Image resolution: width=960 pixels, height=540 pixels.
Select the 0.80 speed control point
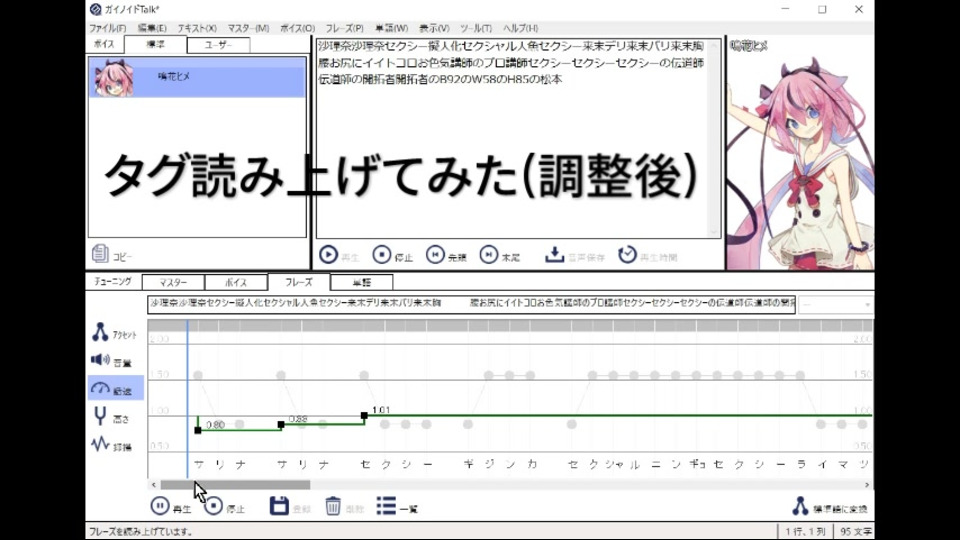pyautogui.click(x=198, y=430)
